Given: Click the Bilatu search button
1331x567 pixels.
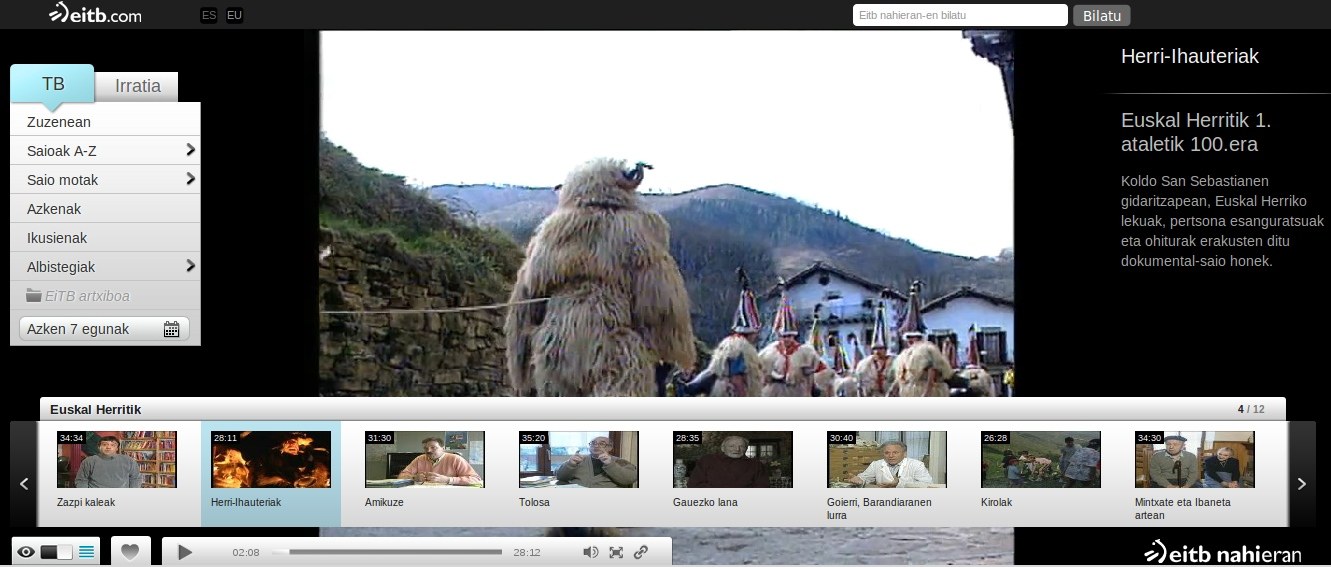Looking at the screenshot, I should pos(1102,15).
